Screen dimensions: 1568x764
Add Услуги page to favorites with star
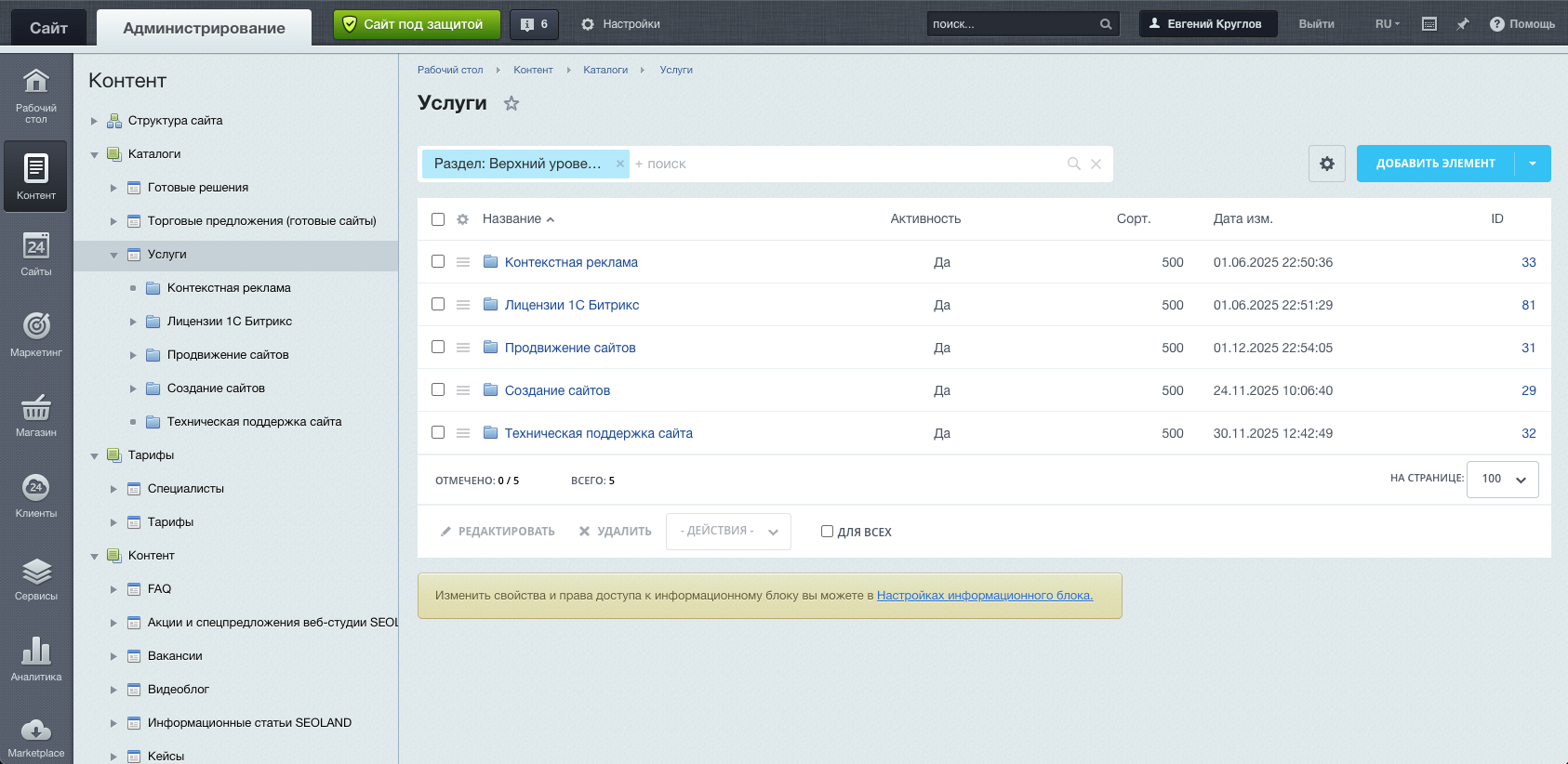512,103
